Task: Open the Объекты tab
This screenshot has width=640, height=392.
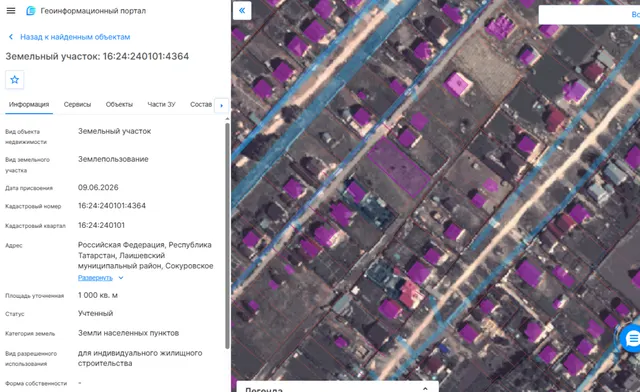Action: tap(119, 105)
